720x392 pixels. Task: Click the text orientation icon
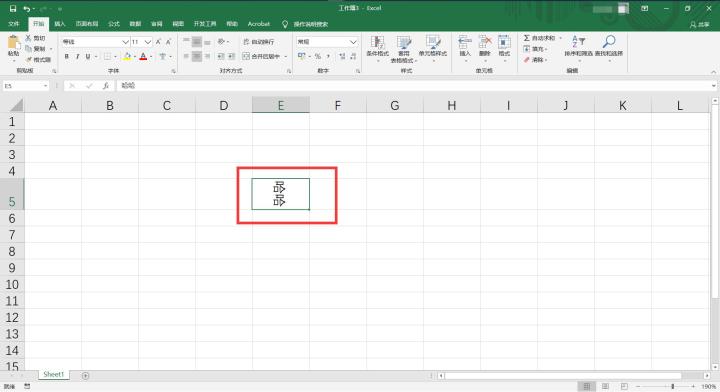221,42
